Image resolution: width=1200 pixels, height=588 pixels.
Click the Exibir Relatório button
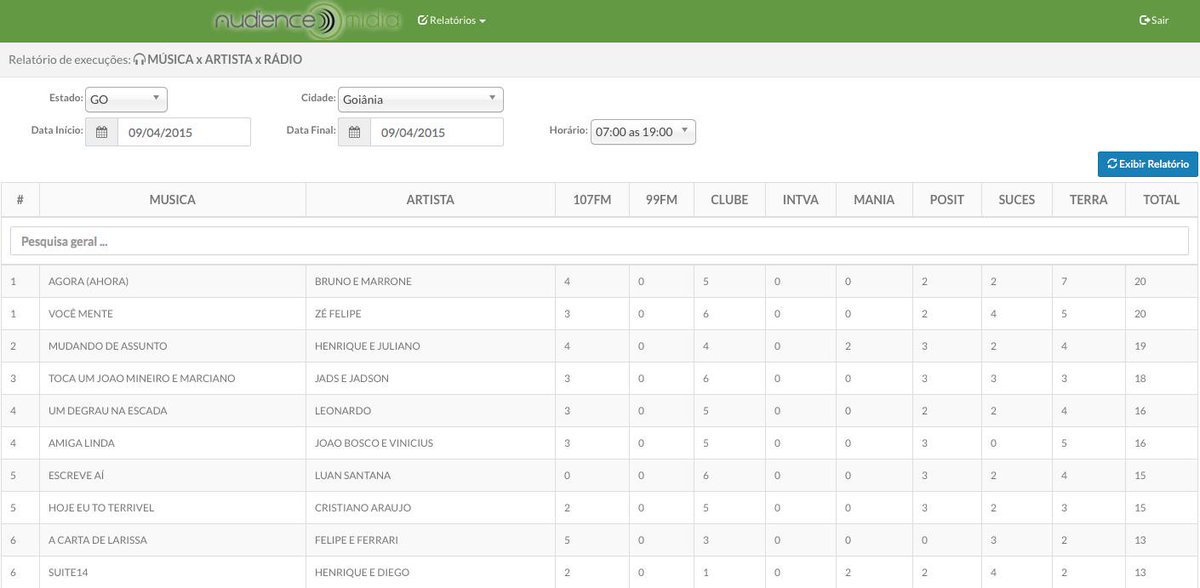1147,164
